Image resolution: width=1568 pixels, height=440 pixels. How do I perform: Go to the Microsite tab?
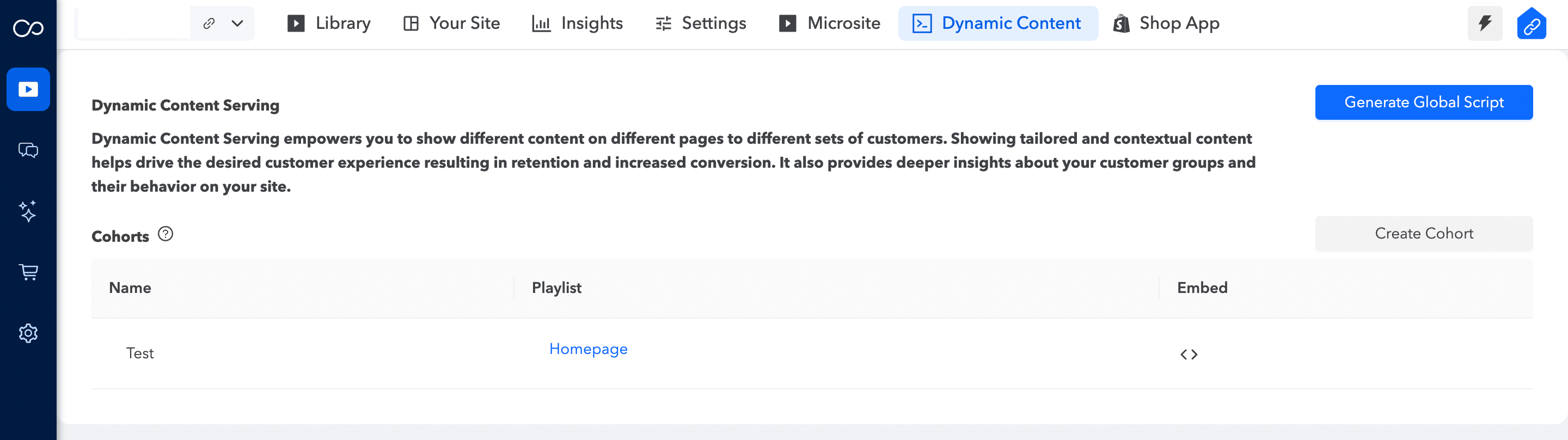(829, 24)
